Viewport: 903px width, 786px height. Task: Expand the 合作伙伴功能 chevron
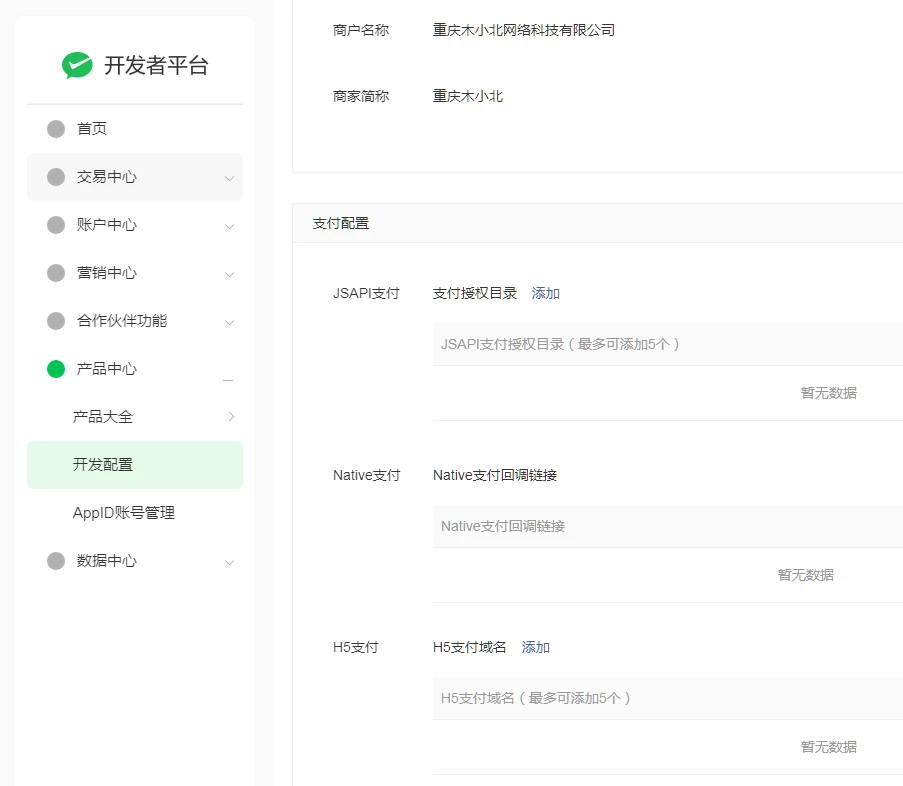(229, 322)
